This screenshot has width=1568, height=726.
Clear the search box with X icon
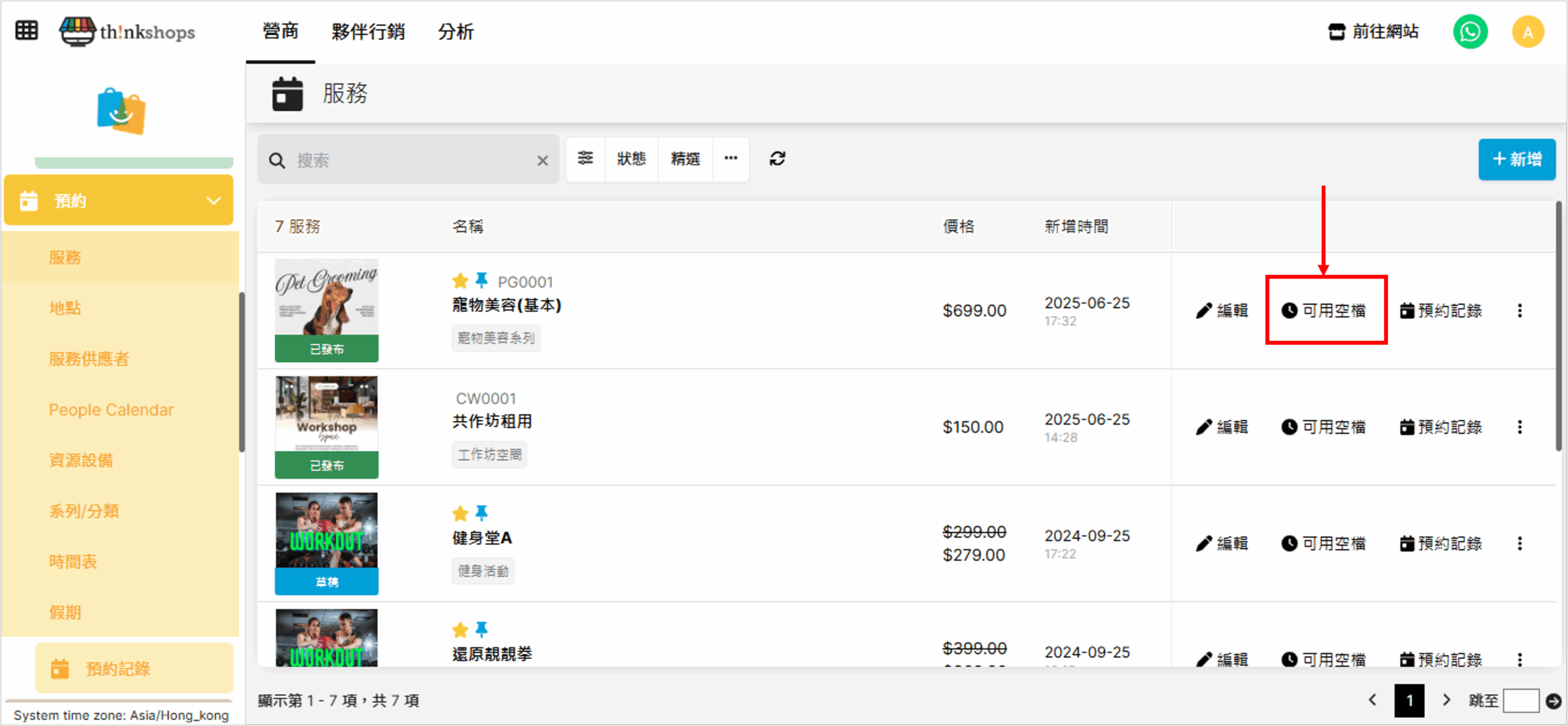click(x=543, y=160)
